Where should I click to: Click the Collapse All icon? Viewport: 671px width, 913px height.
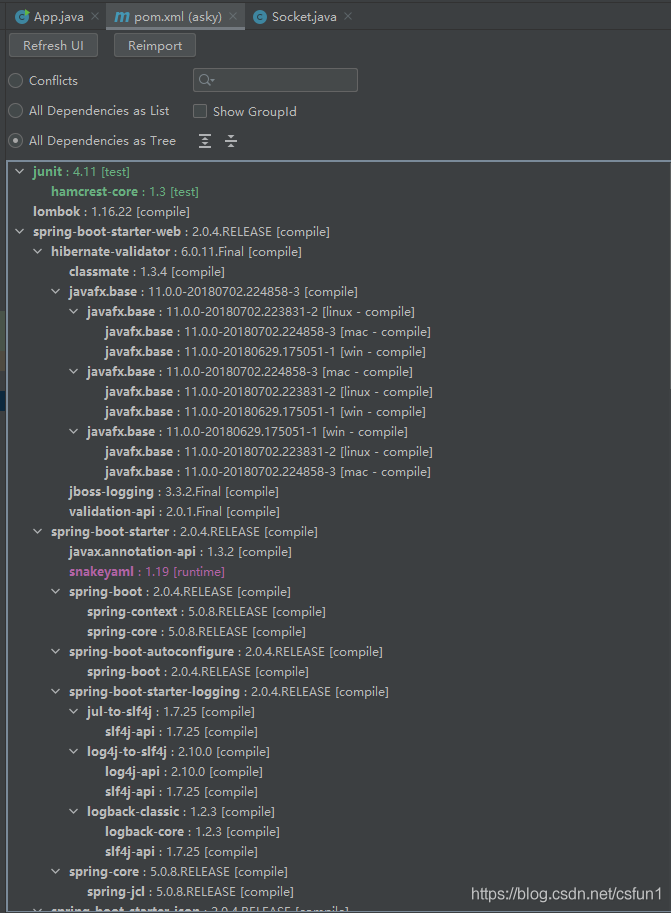click(231, 141)
